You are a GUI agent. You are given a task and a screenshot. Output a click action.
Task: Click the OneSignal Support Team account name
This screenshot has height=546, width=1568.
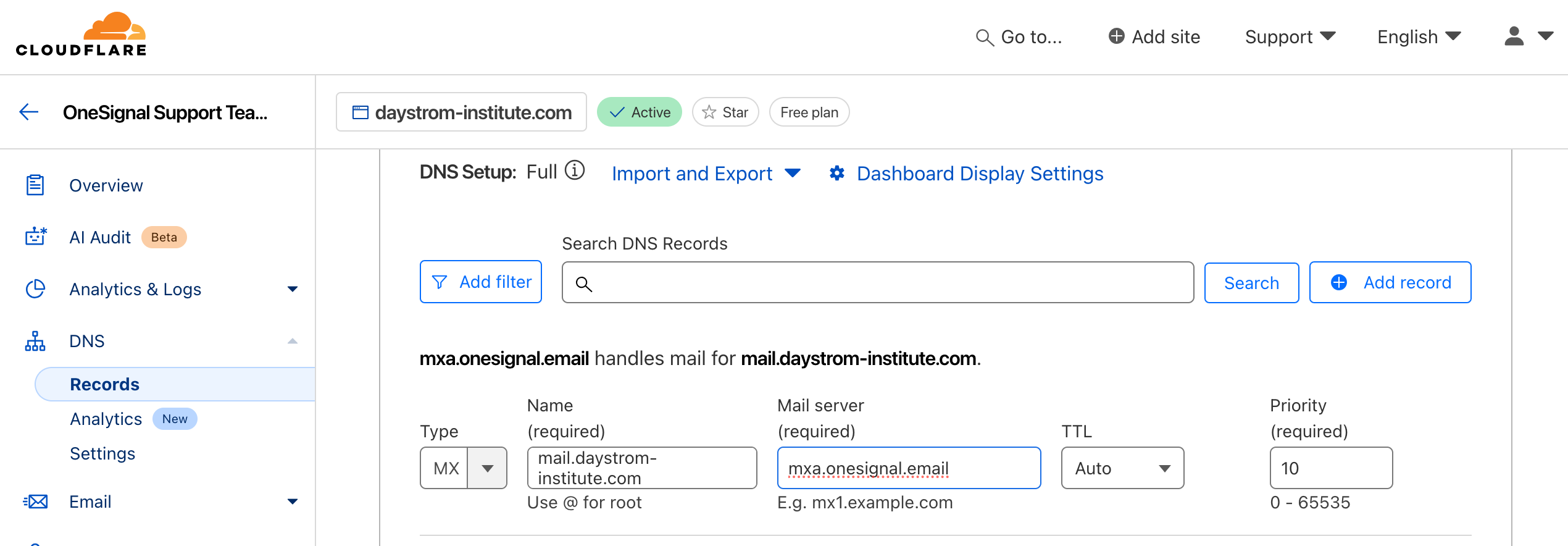click(x=165, y=112)
